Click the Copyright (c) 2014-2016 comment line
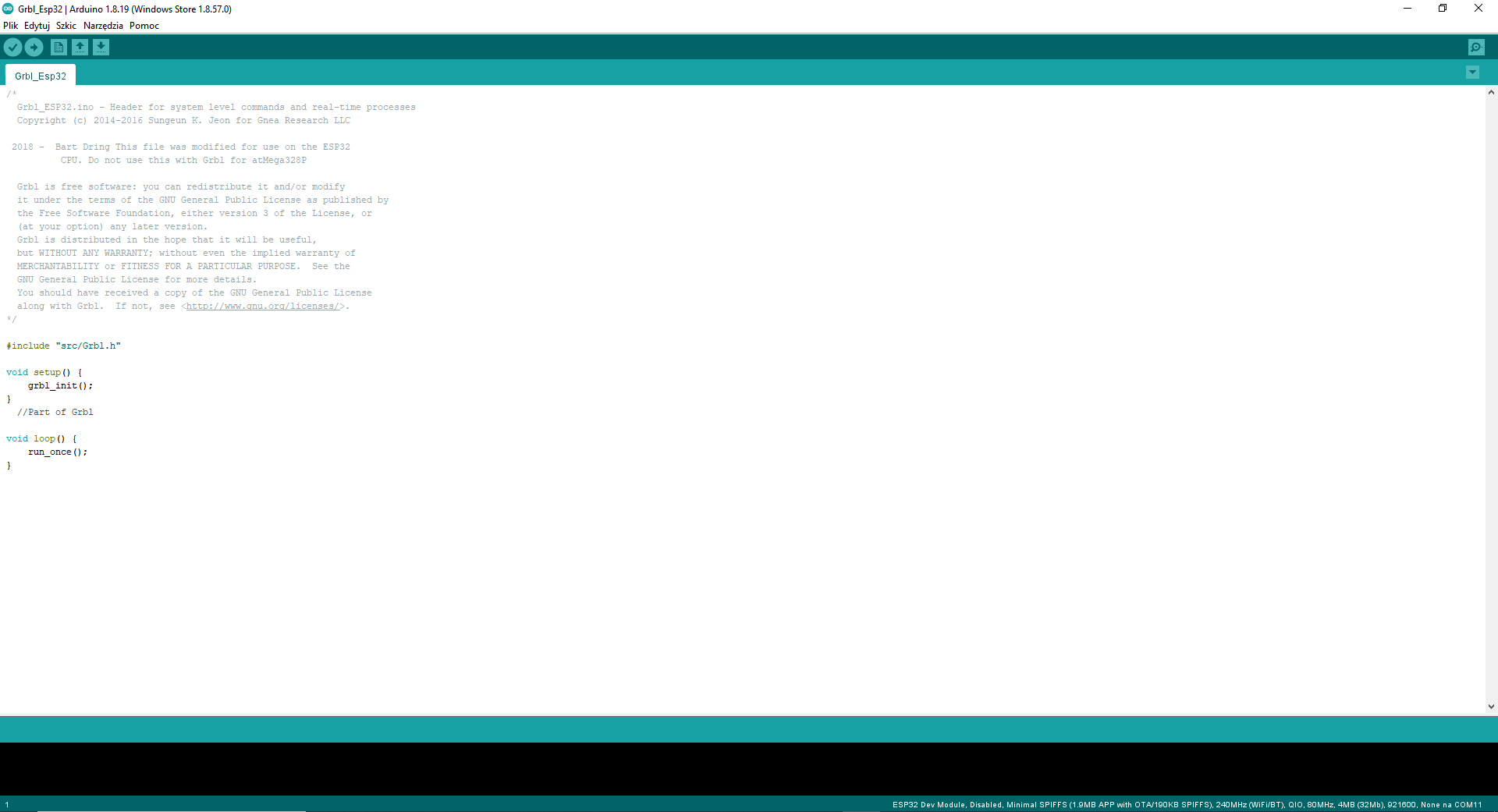 (x=183, y=121)
